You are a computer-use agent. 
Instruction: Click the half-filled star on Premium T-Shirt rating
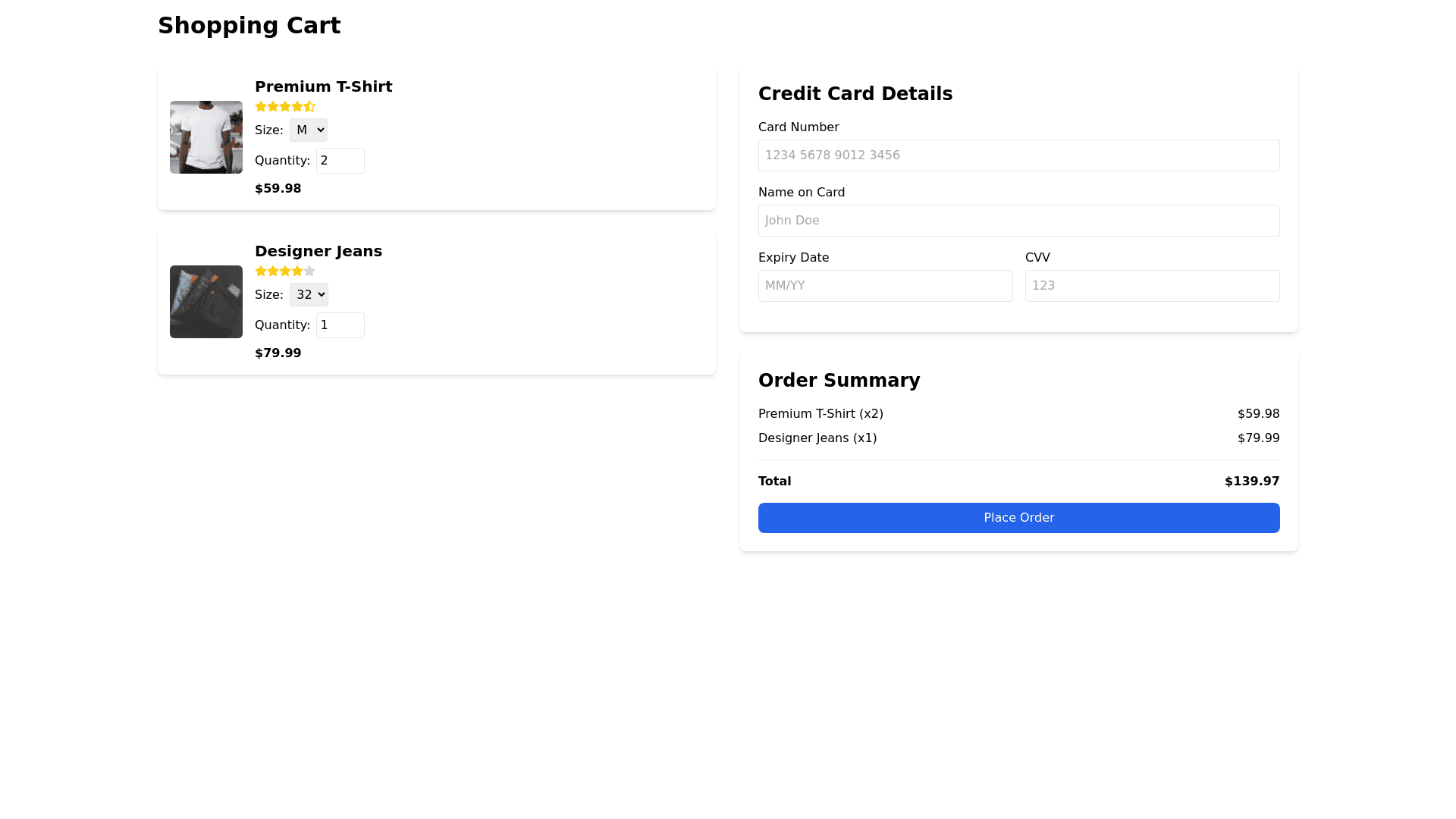(x=309, y=107)
